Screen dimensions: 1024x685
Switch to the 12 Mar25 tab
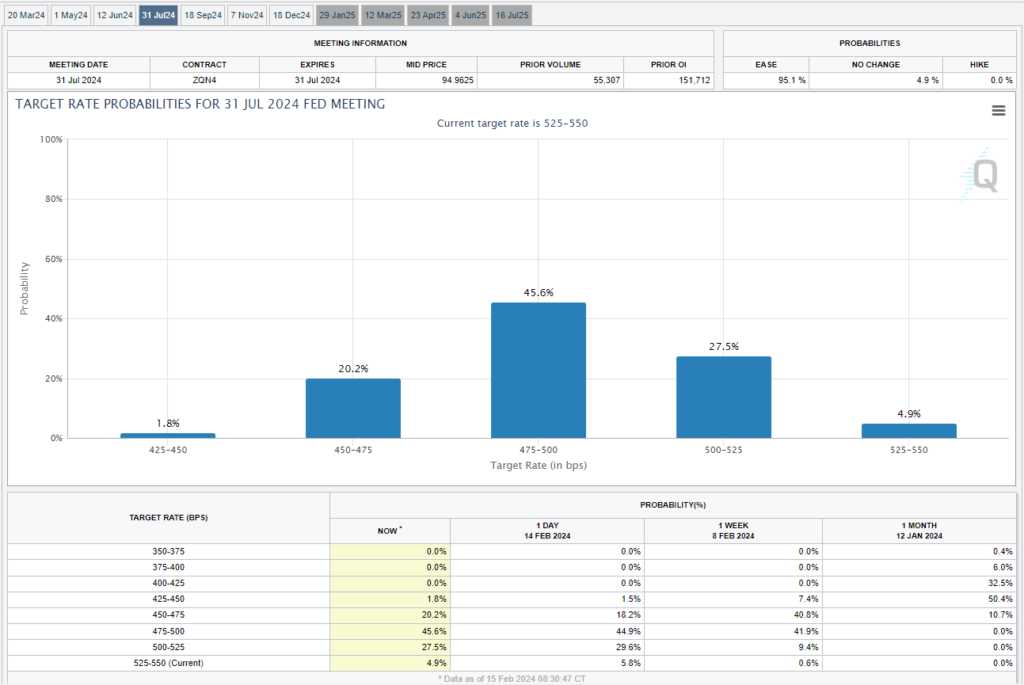click(382, 15)
